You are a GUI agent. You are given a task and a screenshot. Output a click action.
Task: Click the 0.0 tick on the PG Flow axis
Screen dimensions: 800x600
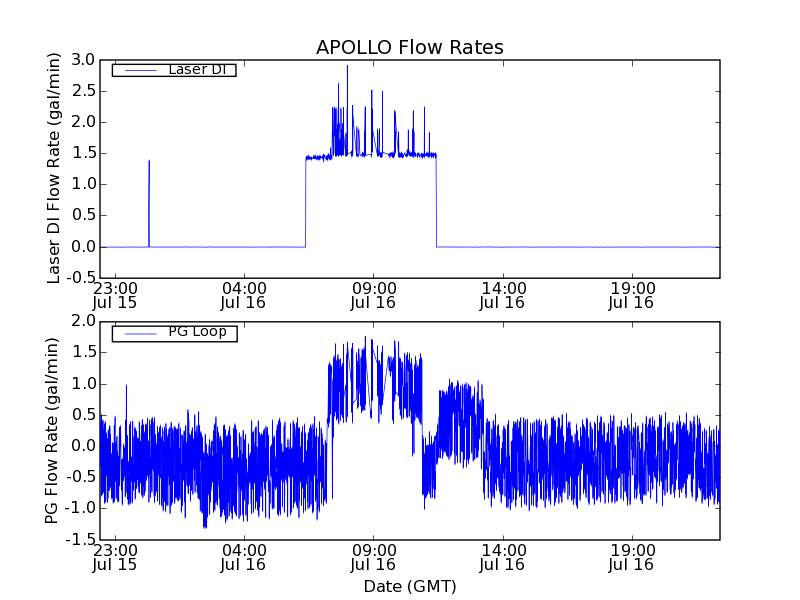click(x=83, y=446)
